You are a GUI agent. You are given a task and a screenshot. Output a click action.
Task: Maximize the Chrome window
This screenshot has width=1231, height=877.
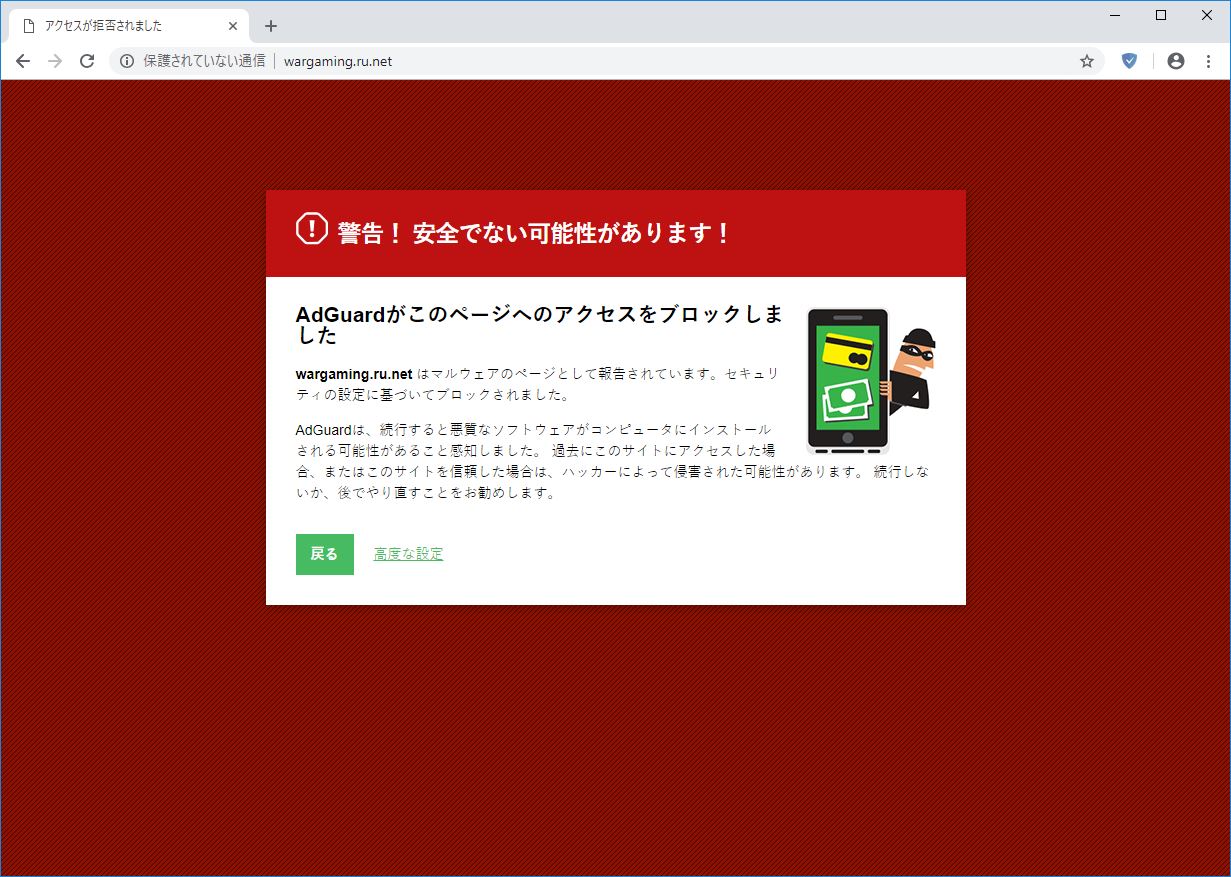[x=1161, y=15]
